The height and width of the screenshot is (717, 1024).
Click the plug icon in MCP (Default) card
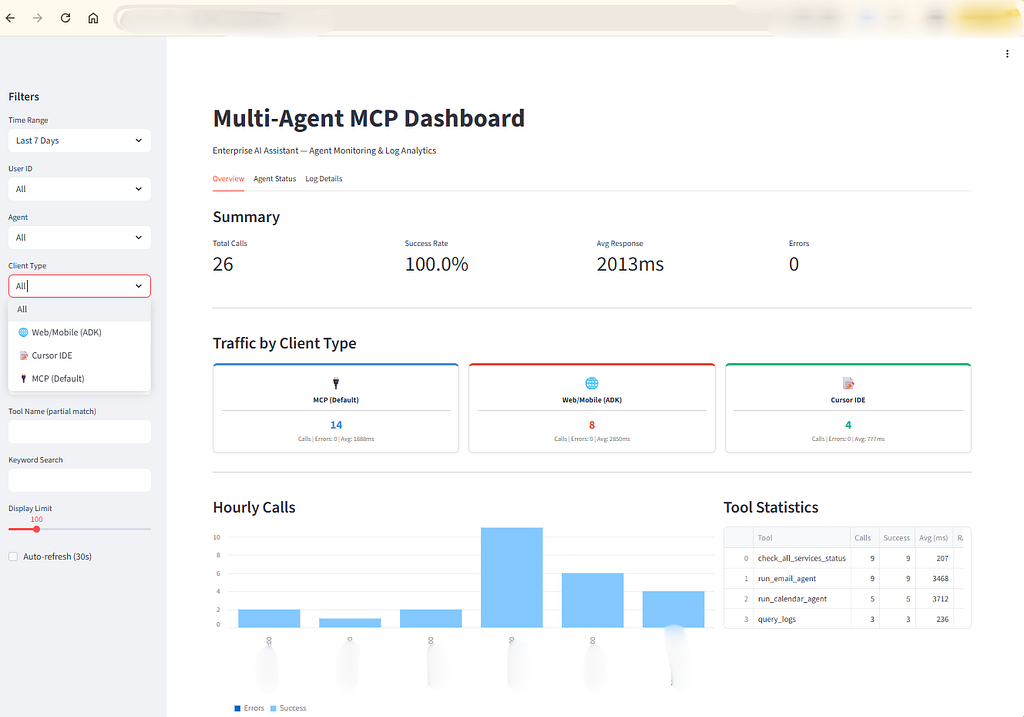click(x=336, y=383)
